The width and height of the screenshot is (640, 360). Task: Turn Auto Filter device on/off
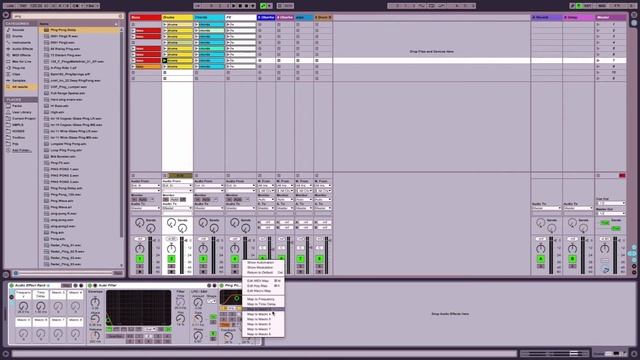point(90,285)
